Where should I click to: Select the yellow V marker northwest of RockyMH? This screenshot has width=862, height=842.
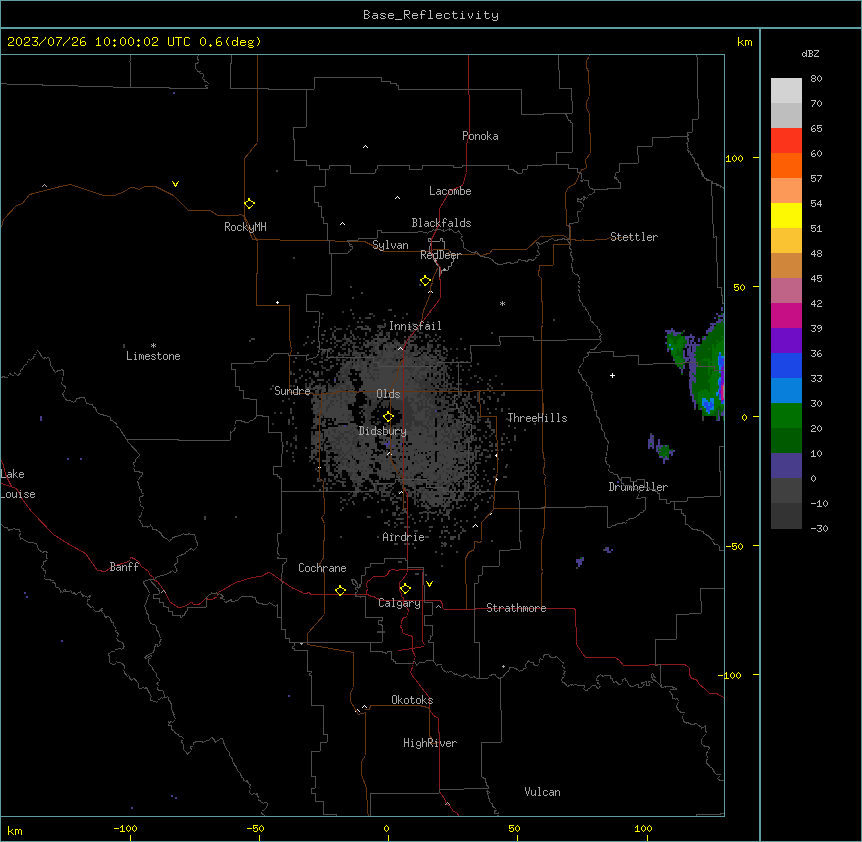(x=175, y=184)
